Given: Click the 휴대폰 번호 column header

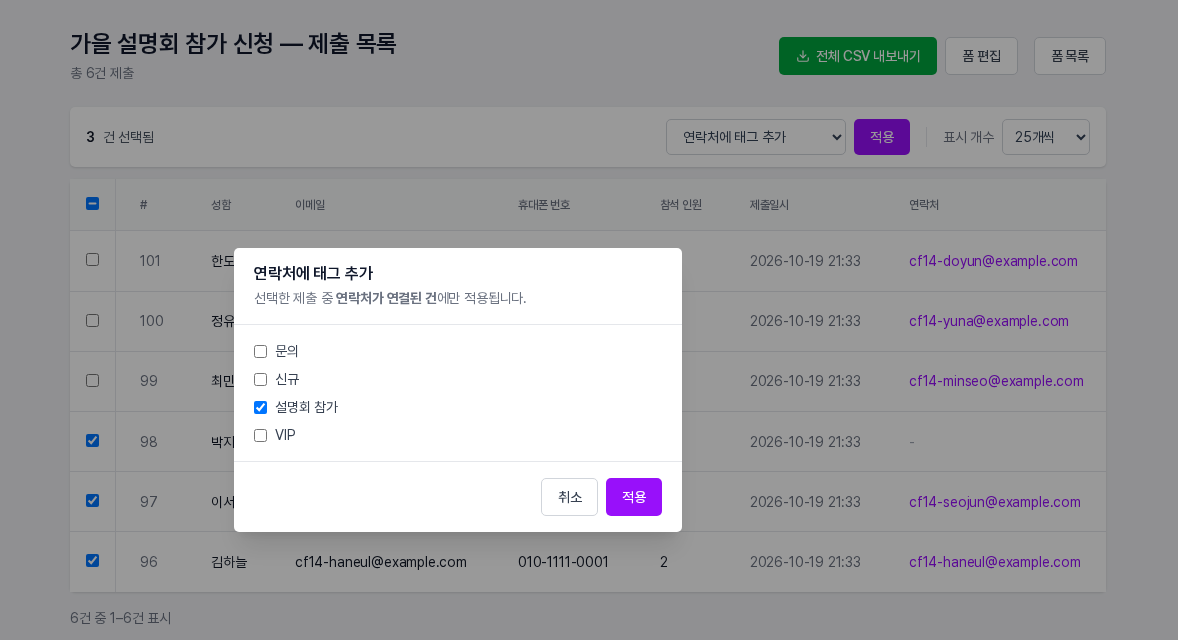Looking at the screenshot, I should [x=544, y=205].
